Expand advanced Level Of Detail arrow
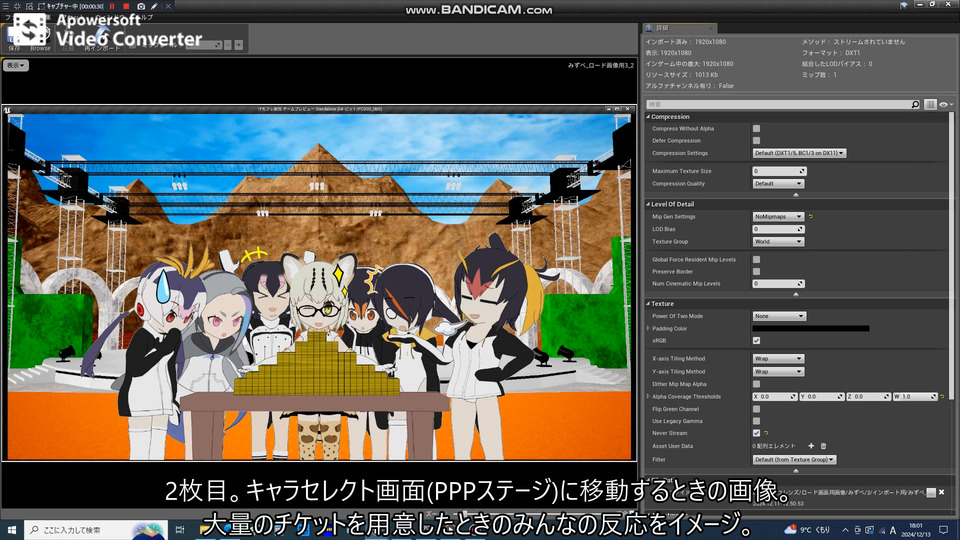The image size is (960, 540). click(x=796, y=294)
